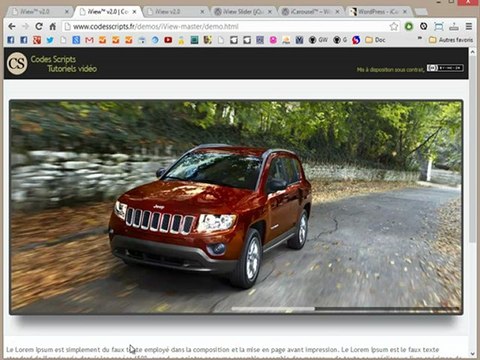Image resolution: width=480 pixels, height=360 pixels.
Task: Switch to the iView Slider tab
Action: (x=243, y=12)
